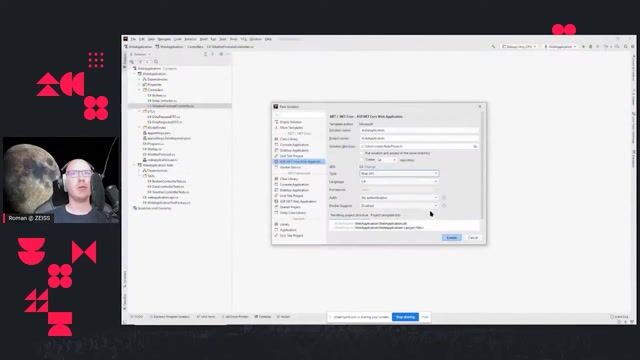Select ASP.NET Core Web Application template
The image size is (640, 360).
[299, 162]
